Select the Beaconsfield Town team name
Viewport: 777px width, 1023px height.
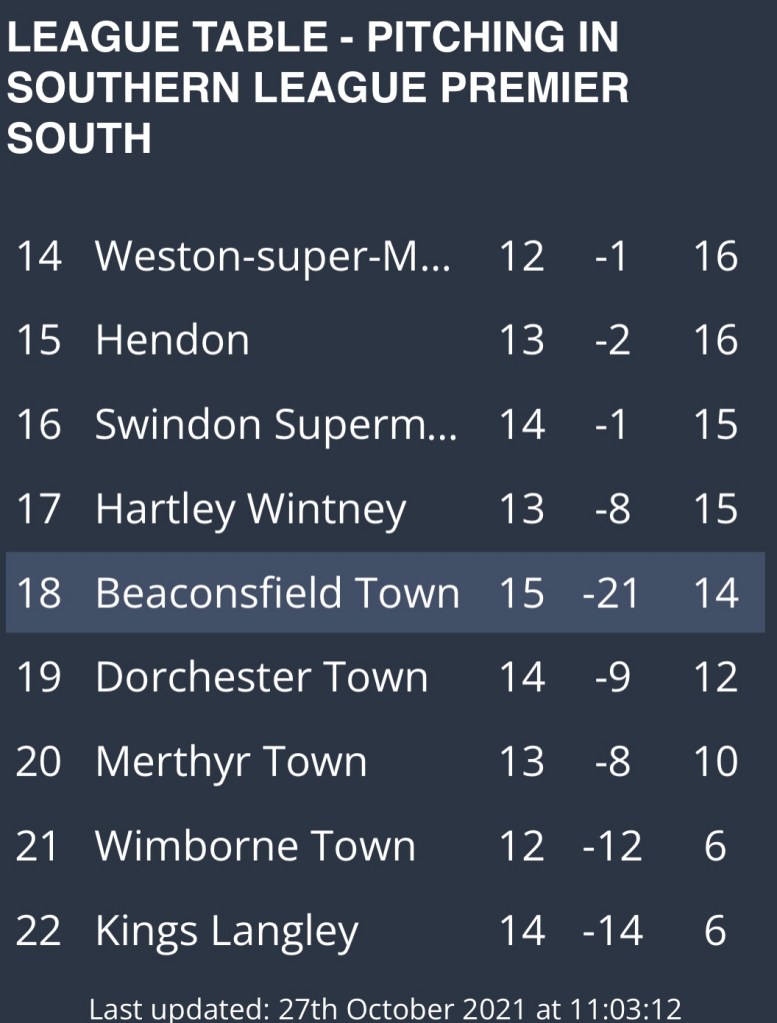tap(277, 594)
